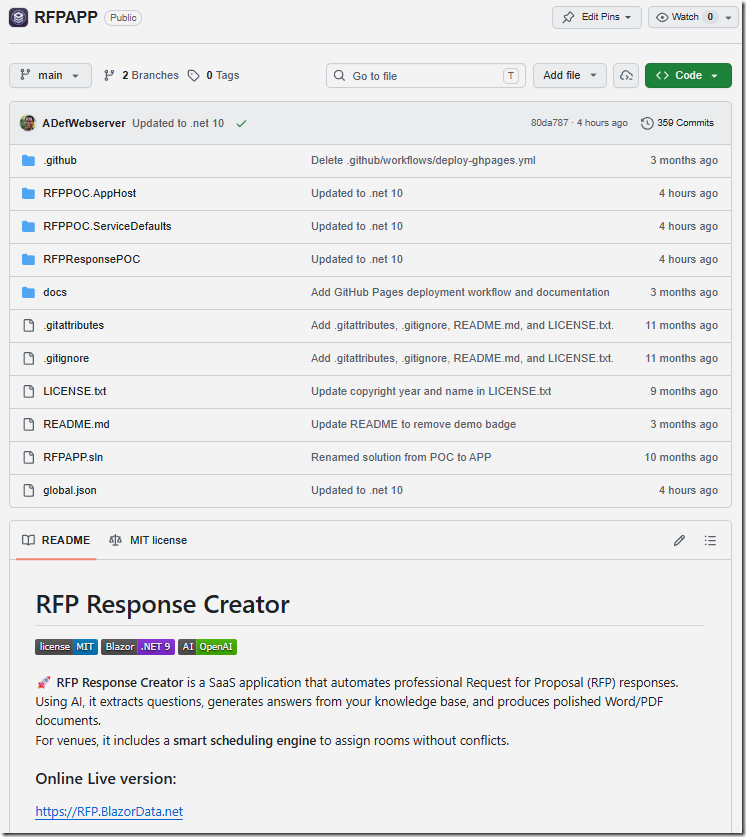Open the Add file dropdown
The width and height of the screenshot is (746, 837).
[x=569, y=75]
